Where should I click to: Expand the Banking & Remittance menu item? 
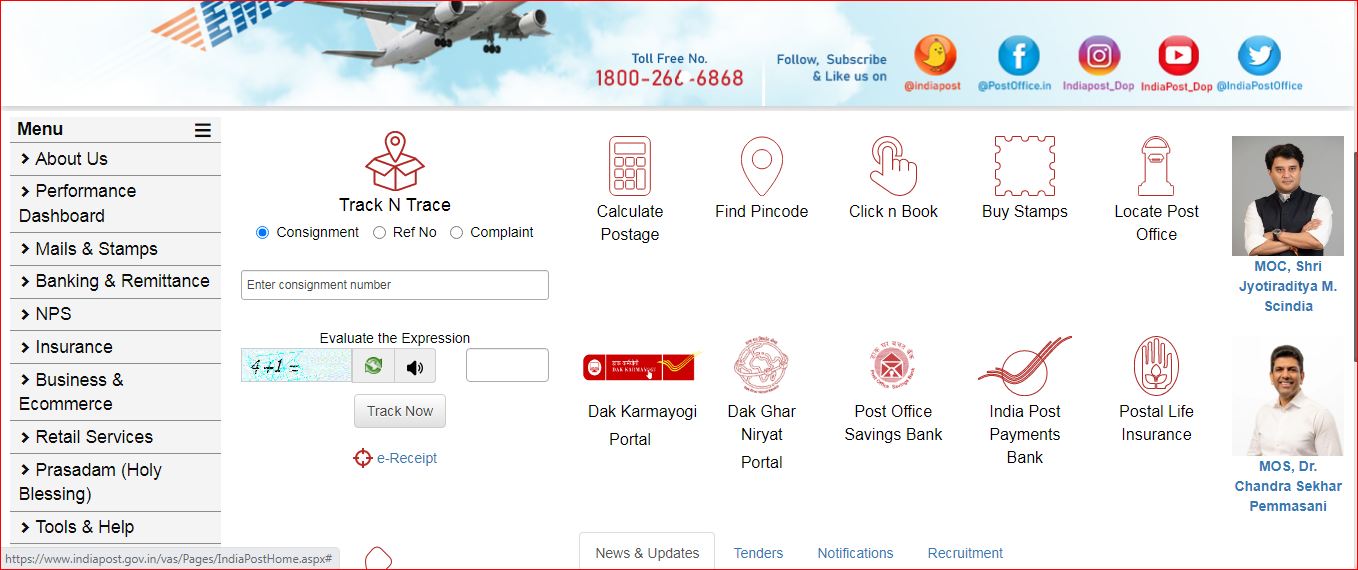[x=115, y=281]
